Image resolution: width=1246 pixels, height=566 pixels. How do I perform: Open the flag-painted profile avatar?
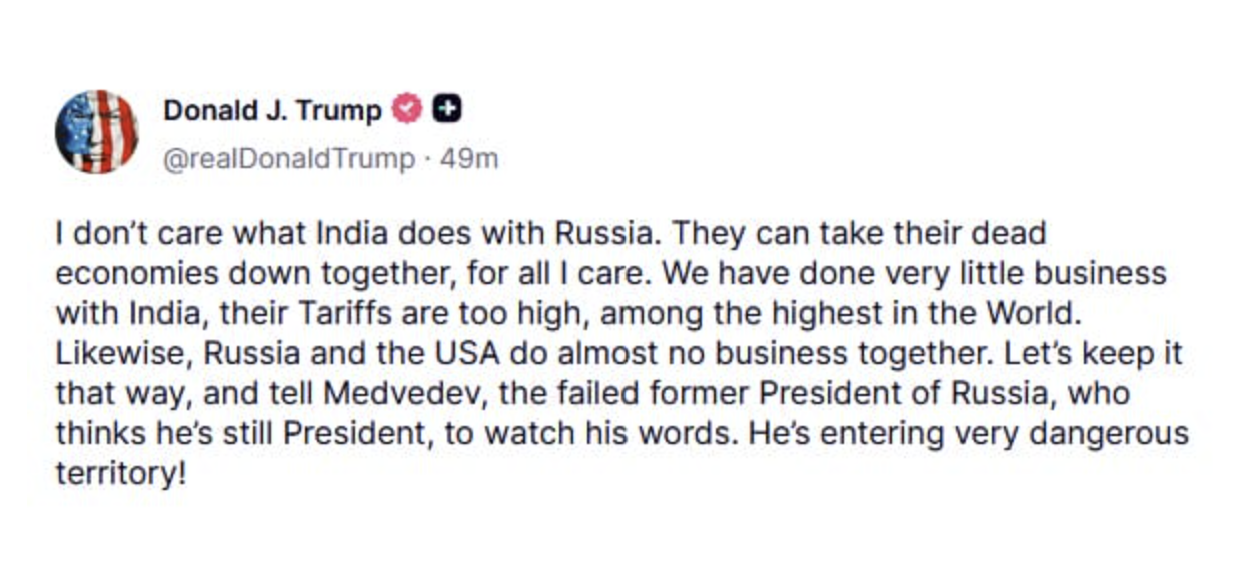96,132
